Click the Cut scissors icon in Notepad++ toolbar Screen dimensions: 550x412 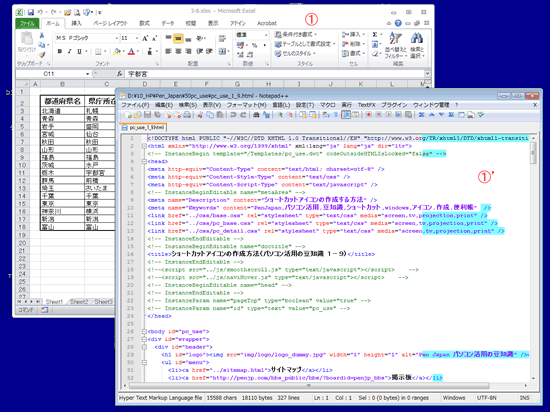coord(200,115)
